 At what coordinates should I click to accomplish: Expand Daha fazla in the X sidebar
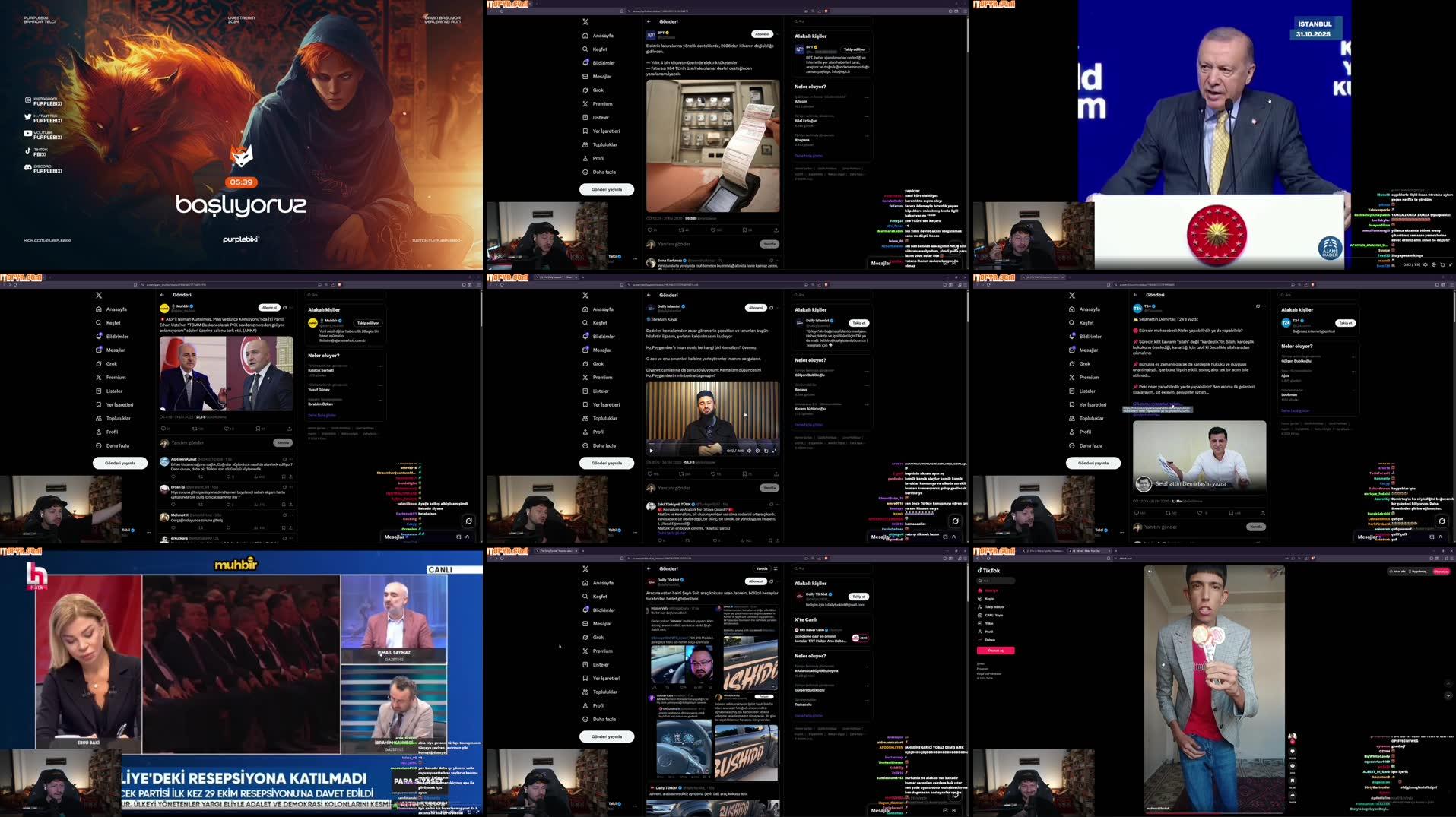coord(601,172)
